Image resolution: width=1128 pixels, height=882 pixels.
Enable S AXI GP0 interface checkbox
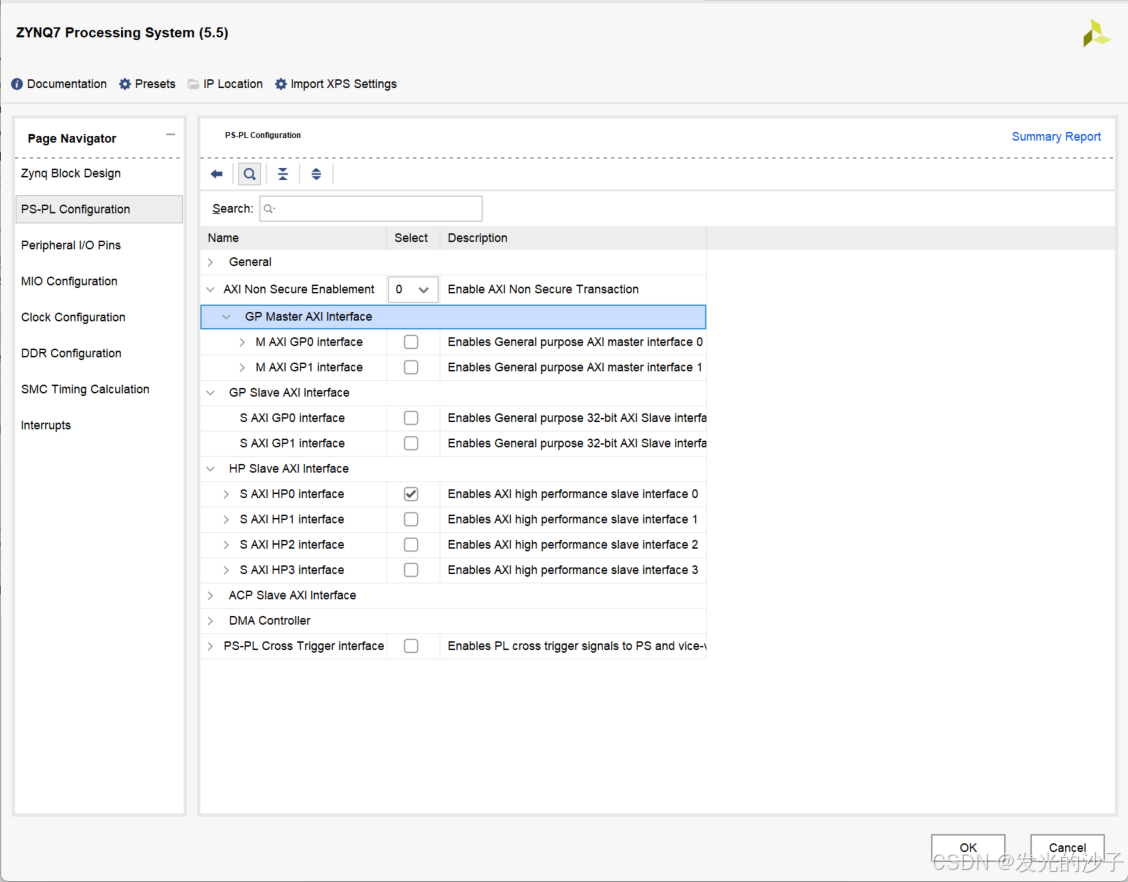point(411,418)
